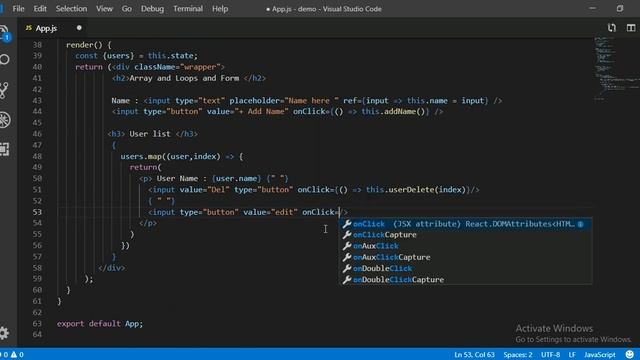Choose the onClick autocomplete suggestion

point(465,224)
